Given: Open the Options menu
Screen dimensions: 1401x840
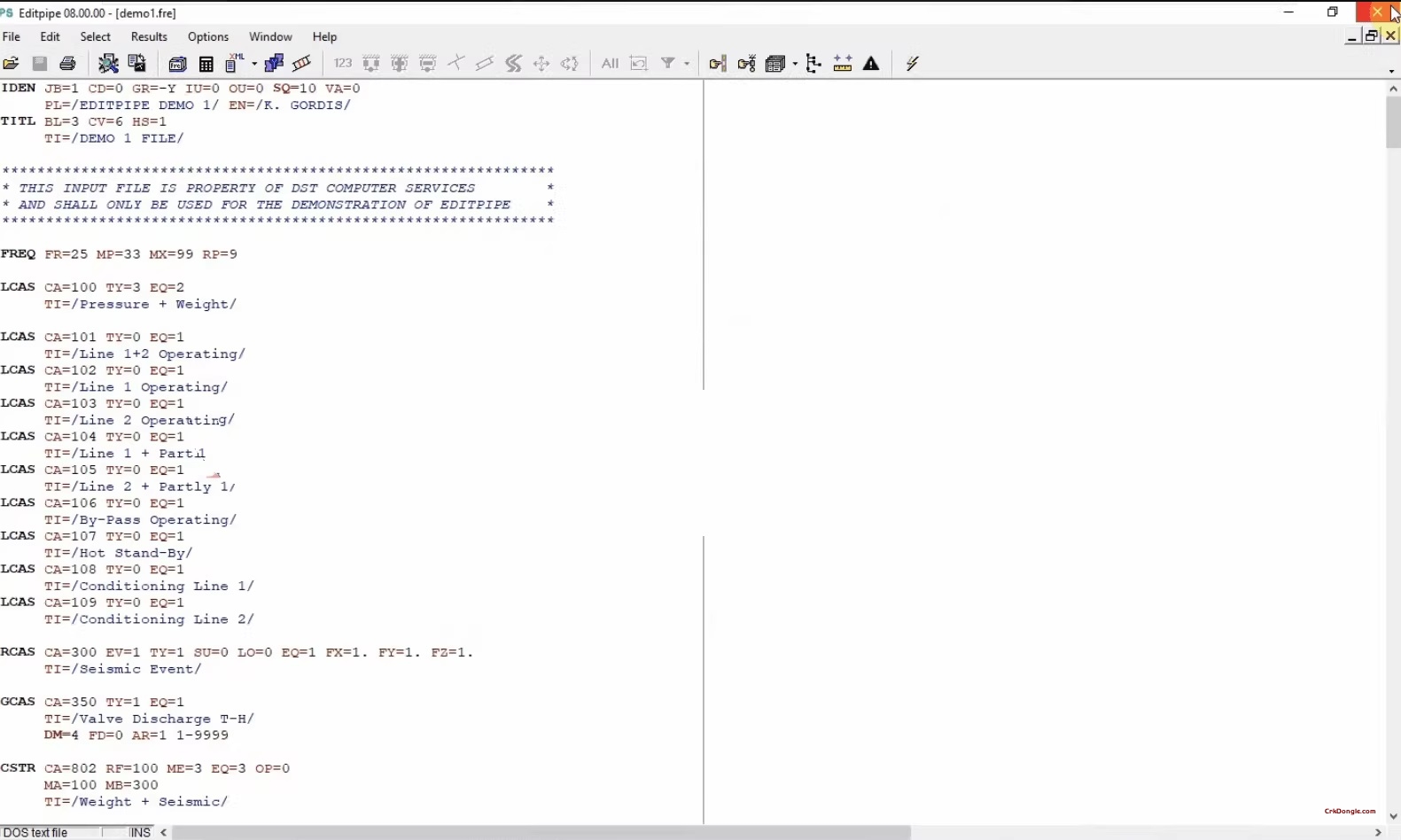Looking at the screenshot, I should 208,36.
